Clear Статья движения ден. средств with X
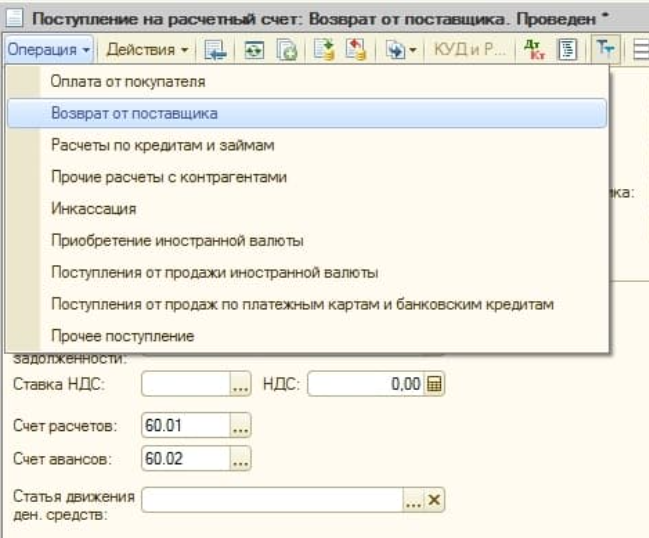The width and height of the screenshot is (649, 538). point(434,500)
